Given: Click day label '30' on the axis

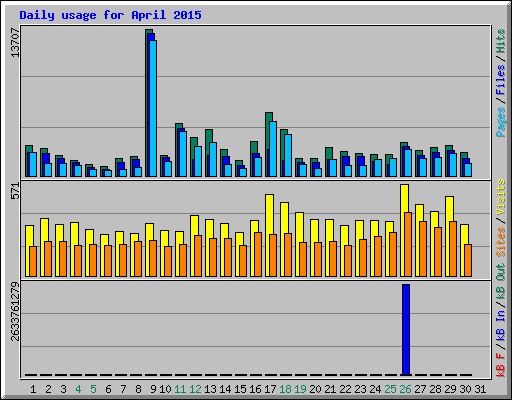Looking at the screenshot, I should click(x=465, y=389).
